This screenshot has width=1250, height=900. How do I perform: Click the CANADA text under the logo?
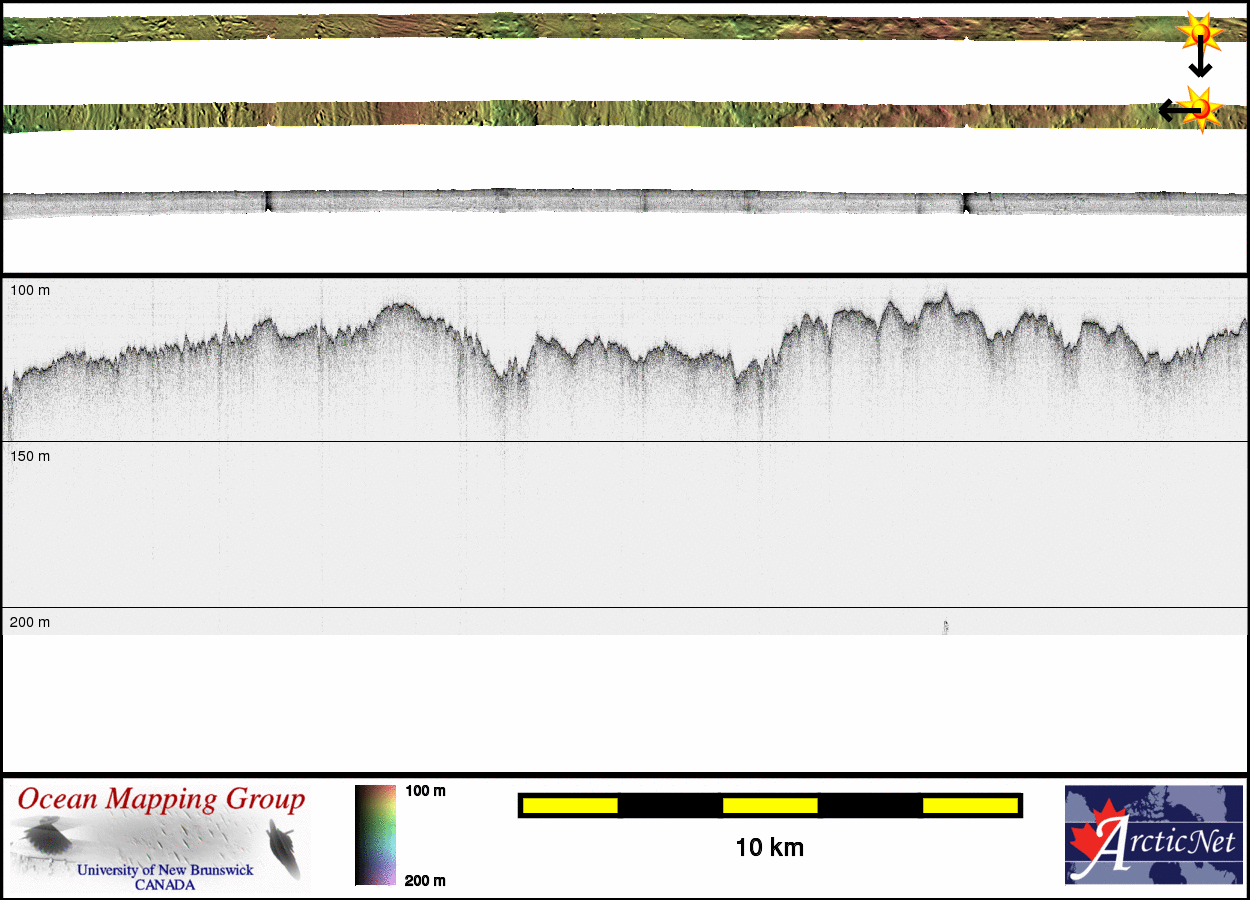tap(165, 885)
